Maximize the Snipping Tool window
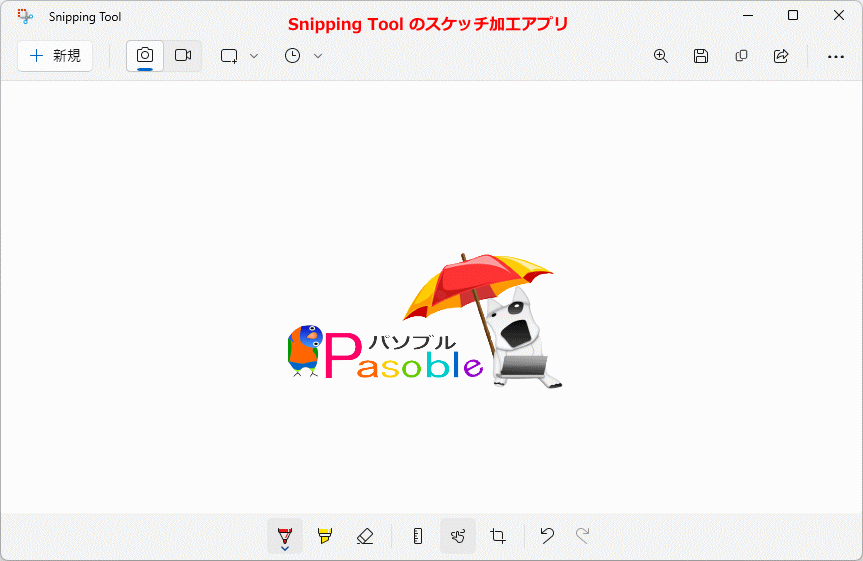The height and width of the screenshot is (561, 863). tap(793, 15)
